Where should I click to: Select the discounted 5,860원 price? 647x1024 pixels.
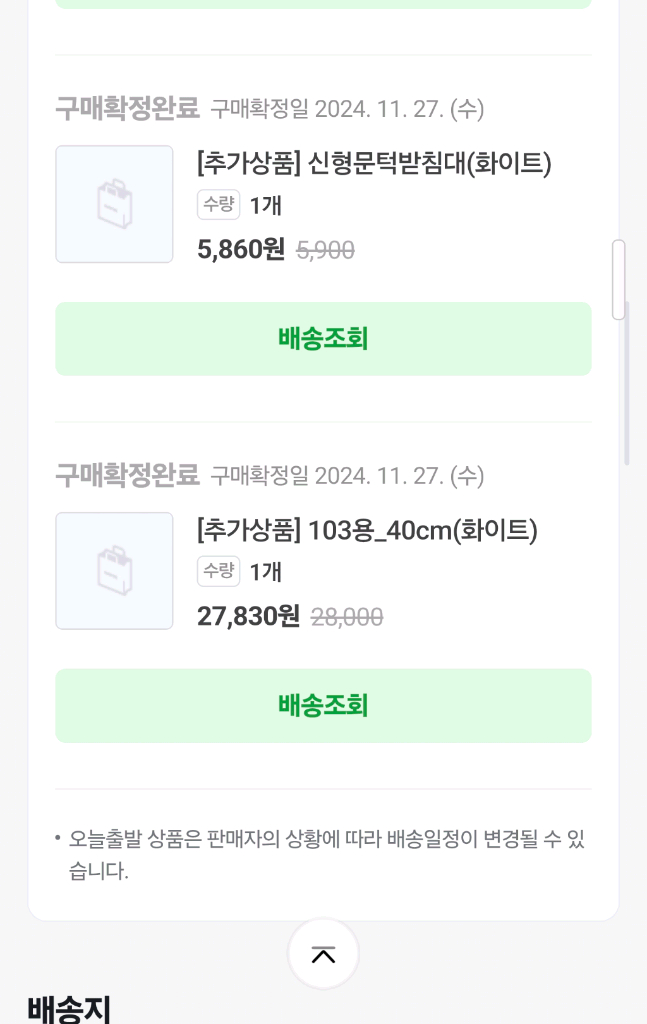pyautogui.click(x=238, y=249)
